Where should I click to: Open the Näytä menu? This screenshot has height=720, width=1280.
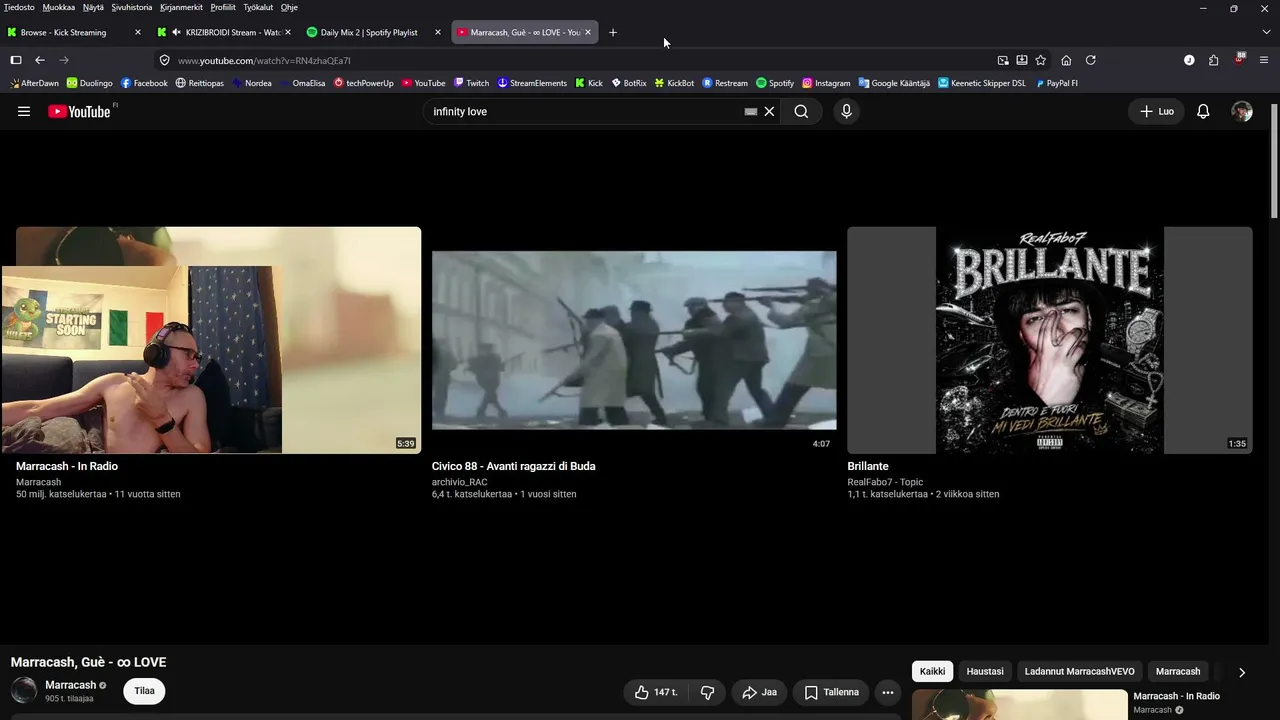[x=93, y=7]
